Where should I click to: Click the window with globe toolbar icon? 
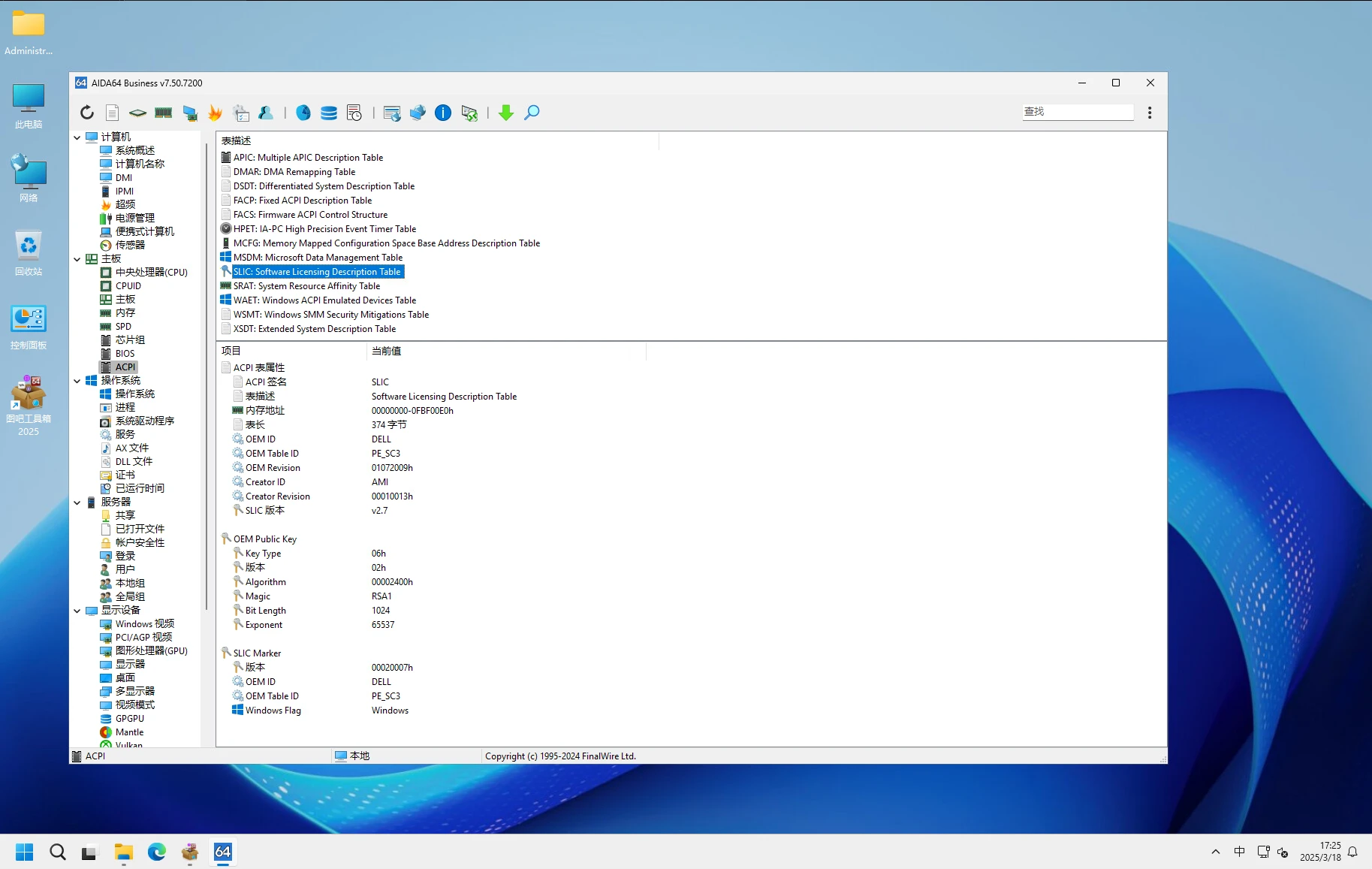(392, 113)
